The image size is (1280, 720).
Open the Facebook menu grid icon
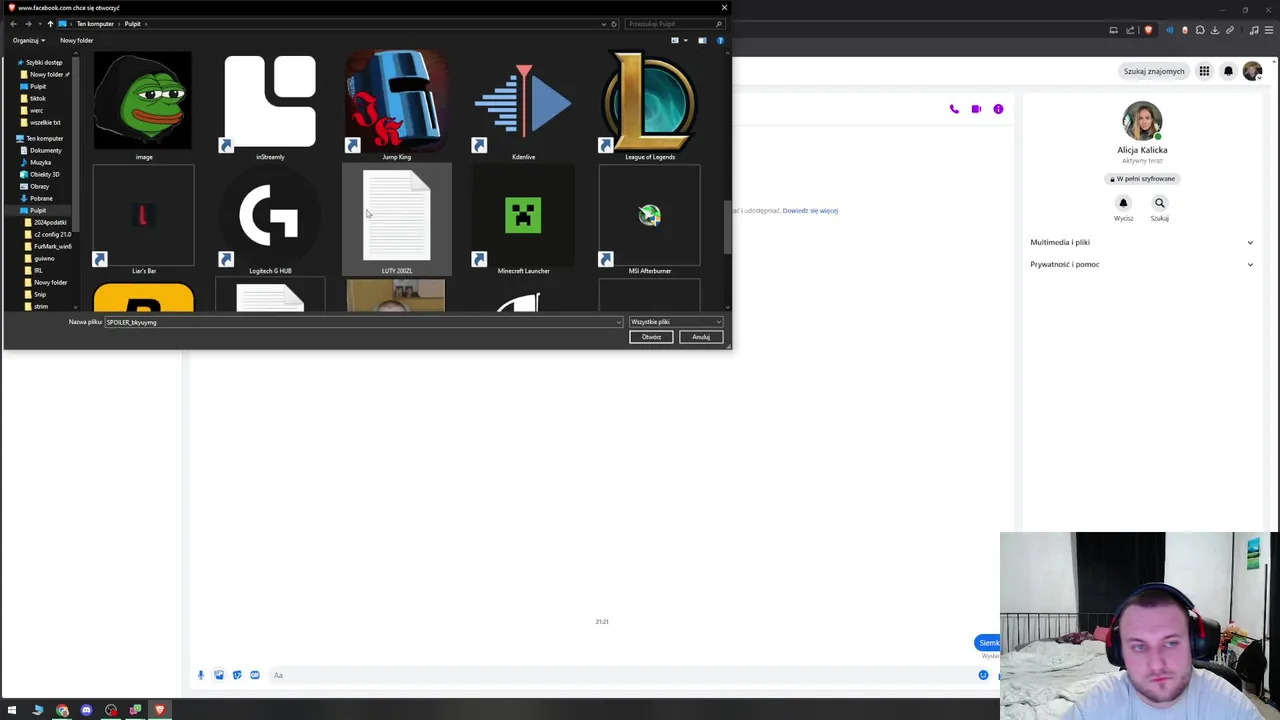point(1204,71)
